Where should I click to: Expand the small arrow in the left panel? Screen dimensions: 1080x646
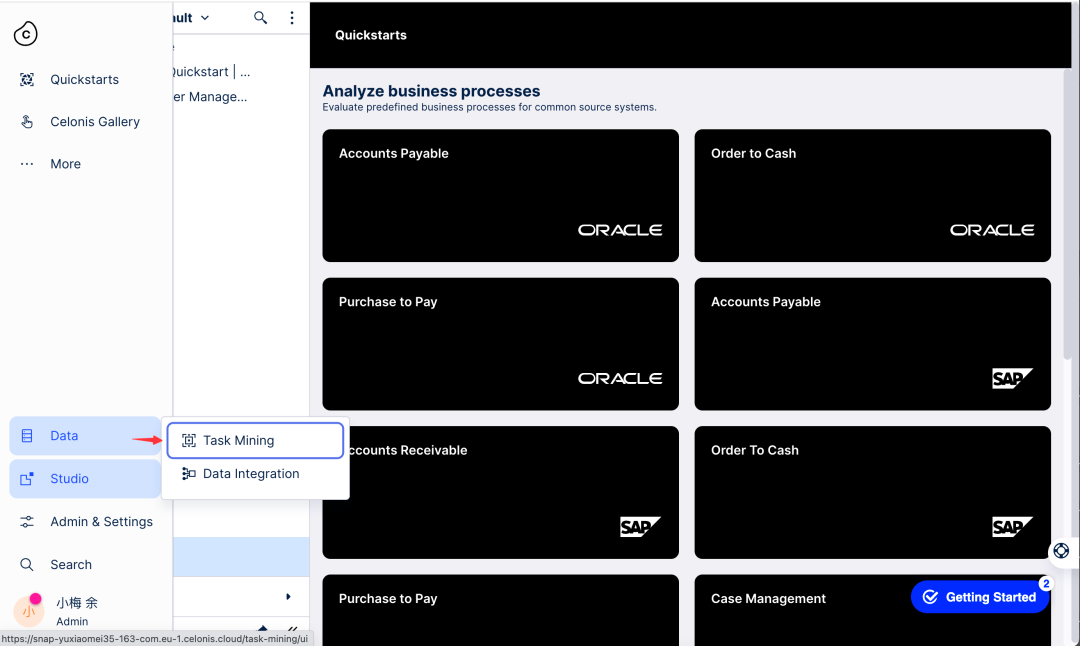coord(288,597)
